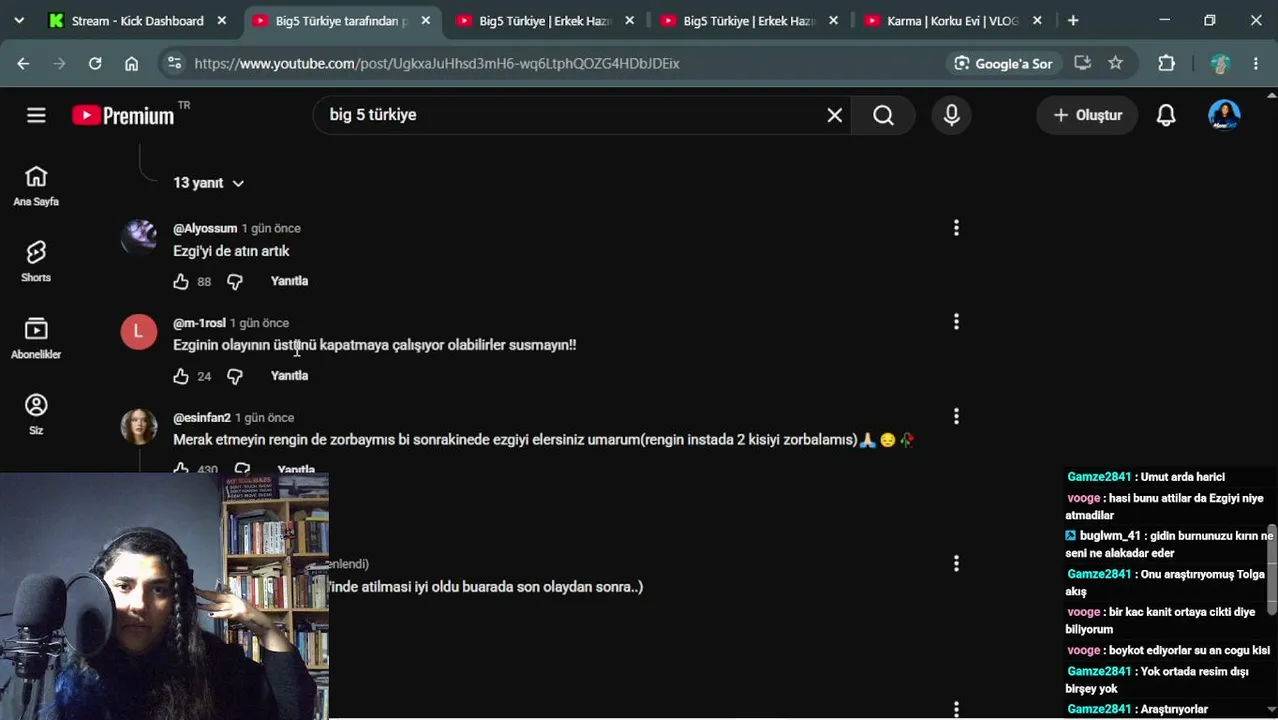Start voice search with the microphone icon
1278x720 pixels.
click(951, 115)
